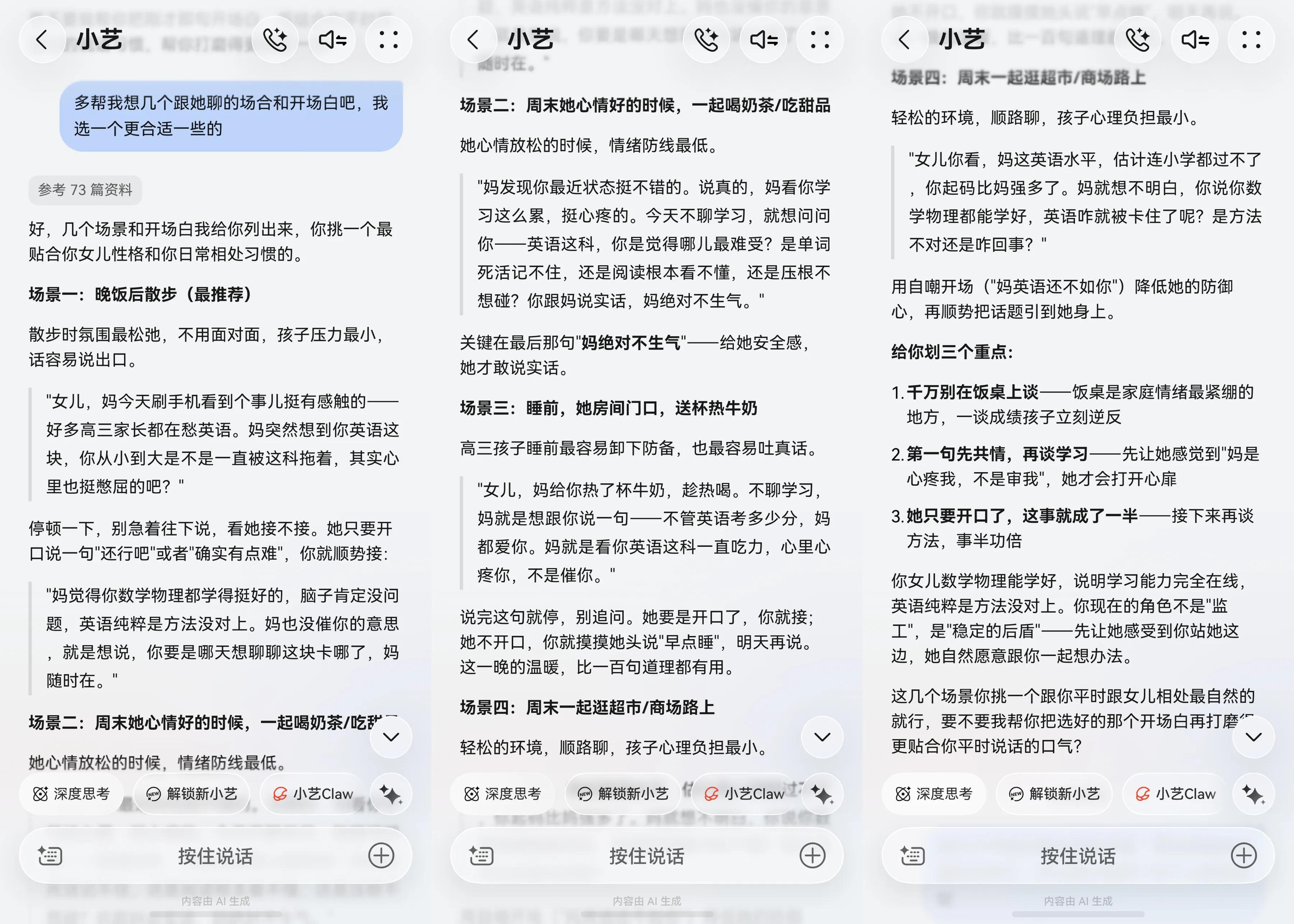This screenshot has width=1294, height=924.
Task: Toggle speaker read-aloud in right screen
Action: pos(1195,40)
